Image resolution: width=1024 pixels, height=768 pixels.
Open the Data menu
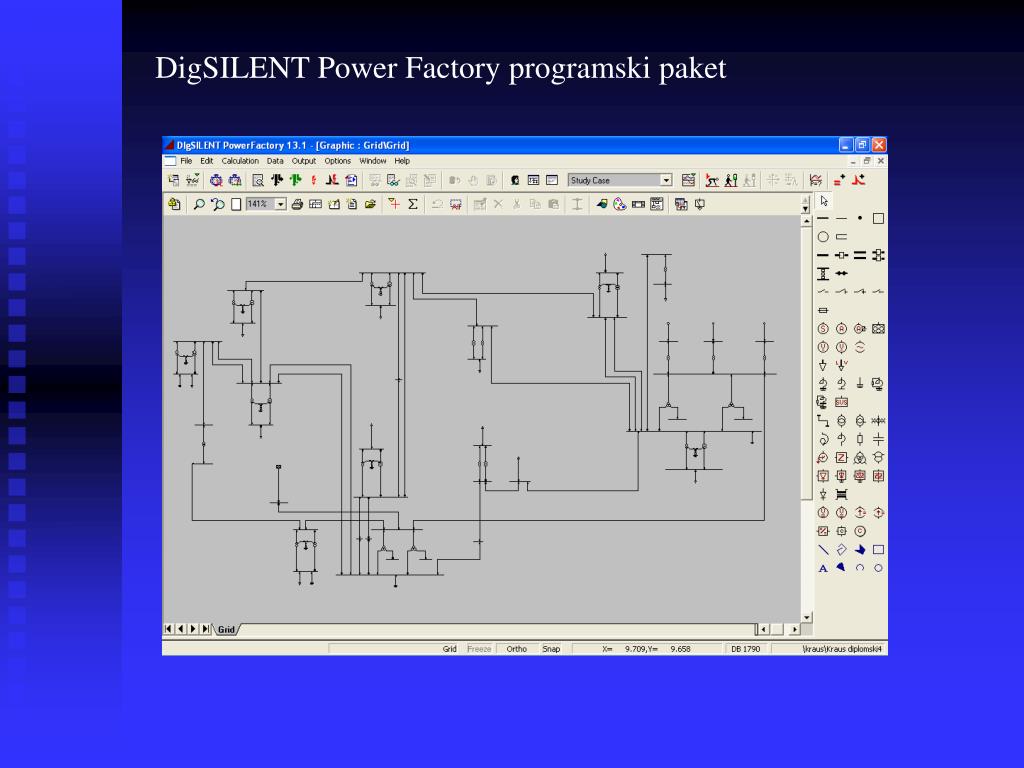275,161
